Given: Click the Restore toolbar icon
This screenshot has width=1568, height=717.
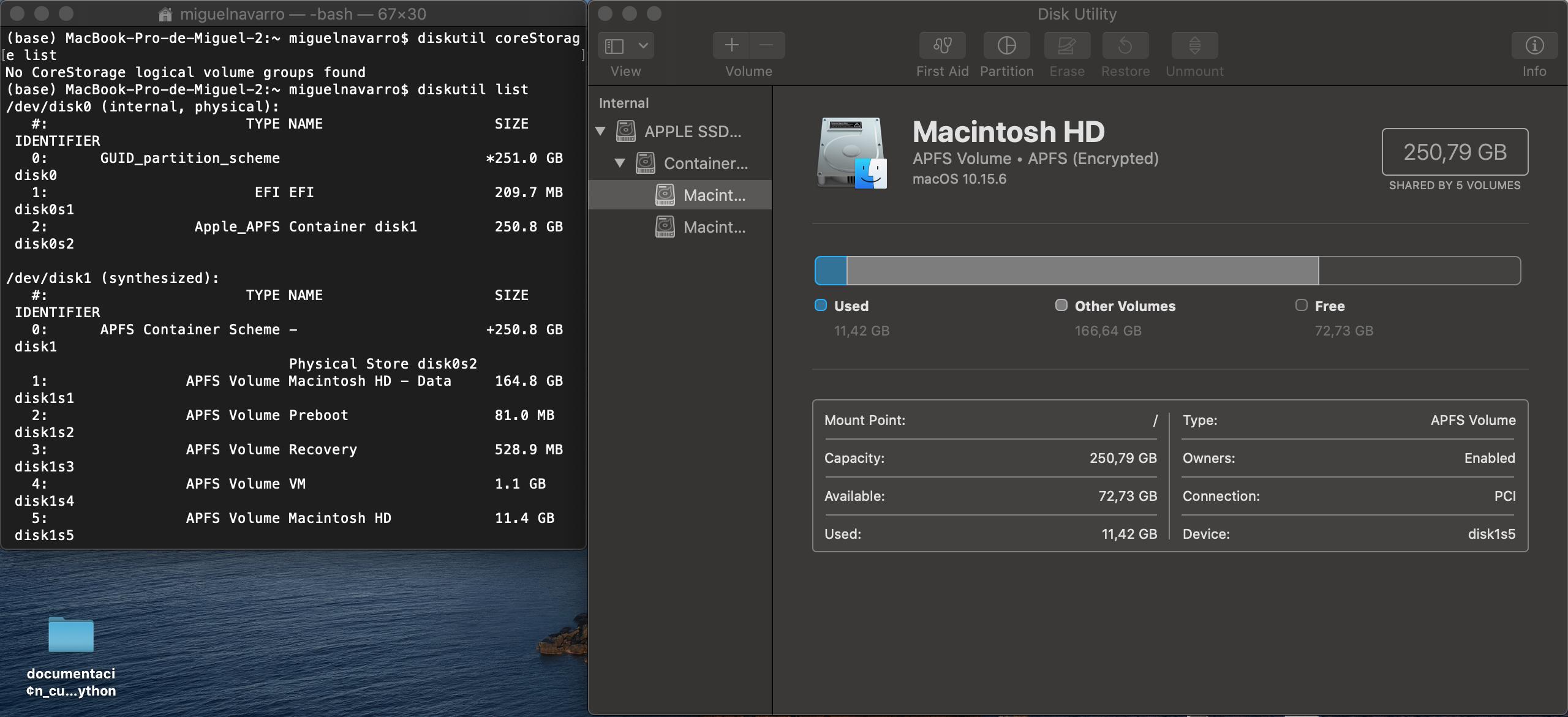Looking at the screenshot, I should (1125, 45).
